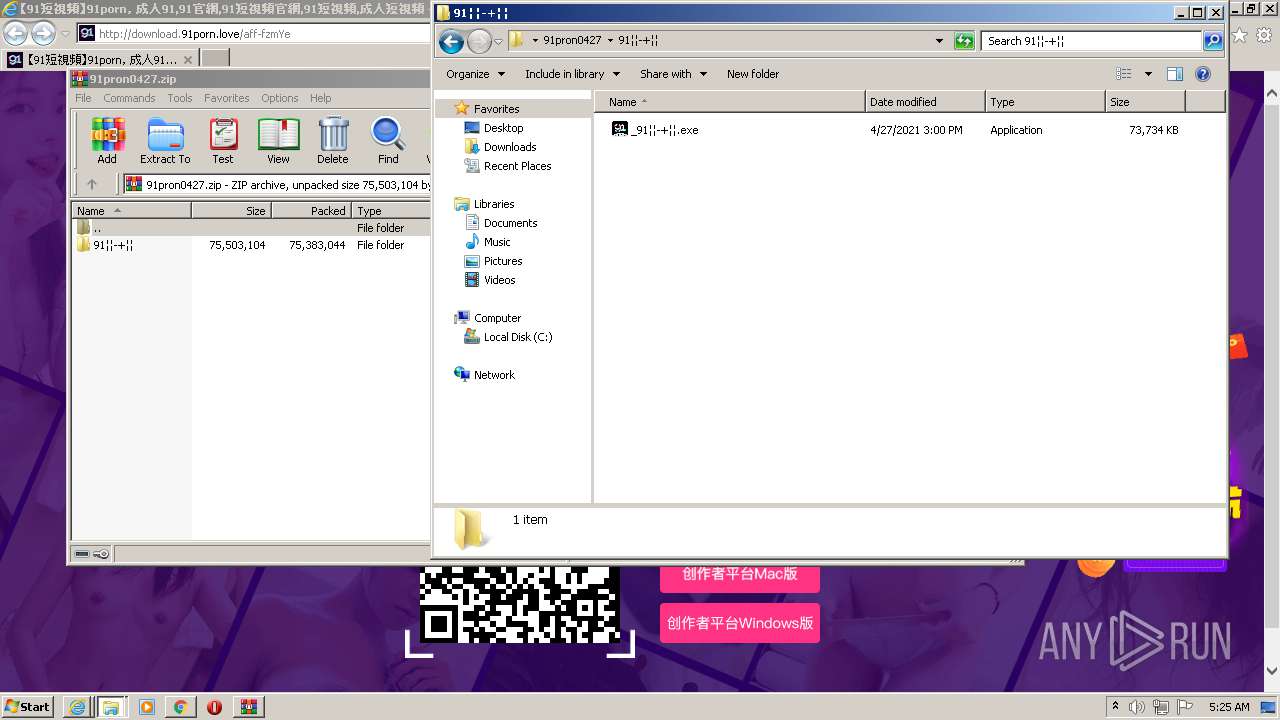Click New folder button
The height and width of the screenshot is (720, 1280).
753,74
